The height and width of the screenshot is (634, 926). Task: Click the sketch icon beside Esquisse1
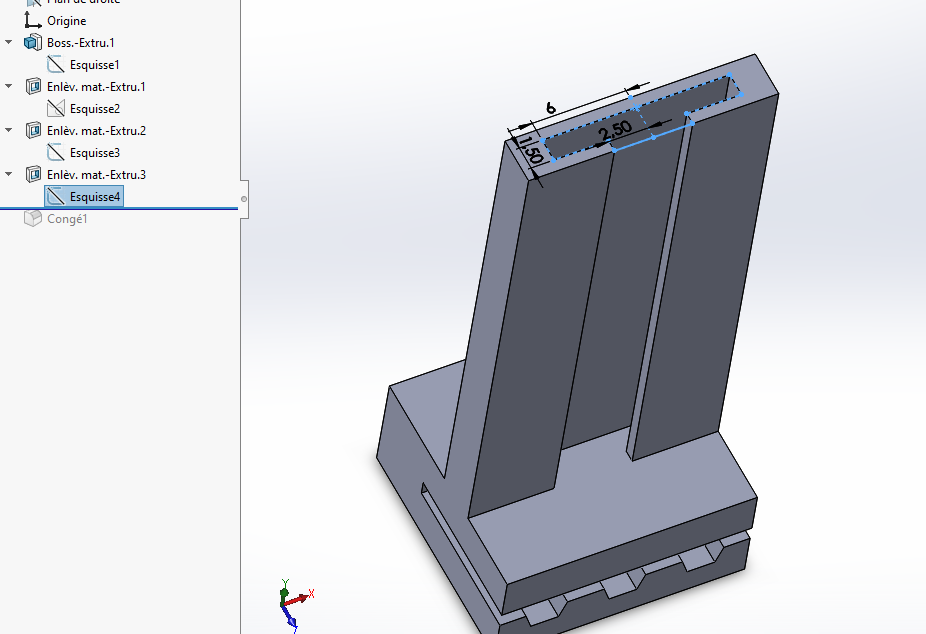coord(56,65)
